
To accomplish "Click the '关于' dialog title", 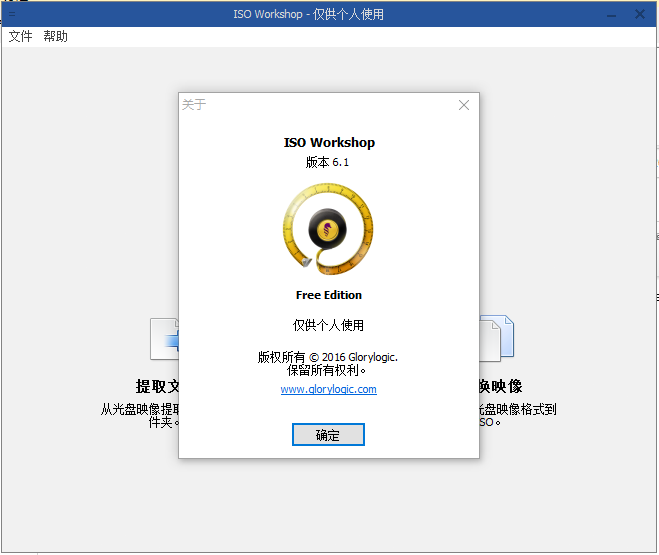I will [194, 105].
